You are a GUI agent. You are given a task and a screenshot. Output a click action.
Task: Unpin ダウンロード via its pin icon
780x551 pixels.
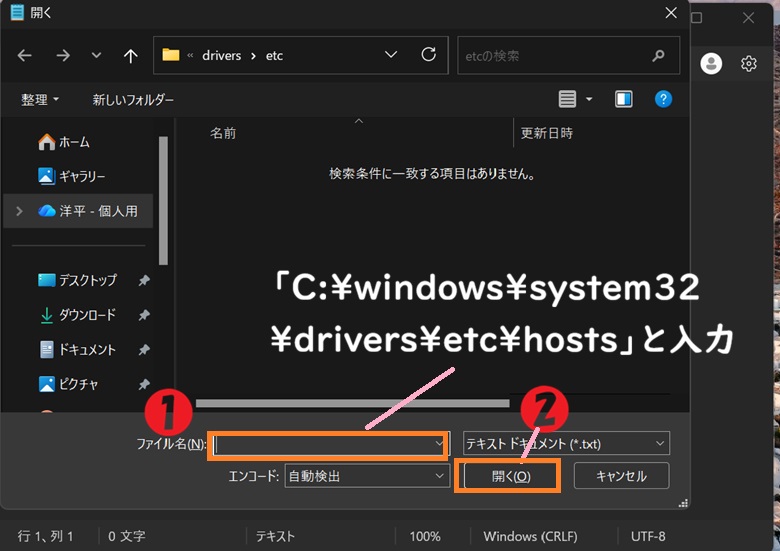pos(144,315)
